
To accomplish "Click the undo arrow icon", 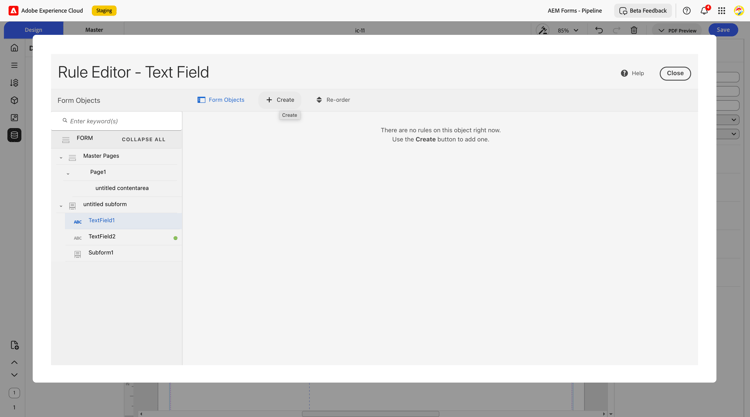I will (x=599, y=30).
